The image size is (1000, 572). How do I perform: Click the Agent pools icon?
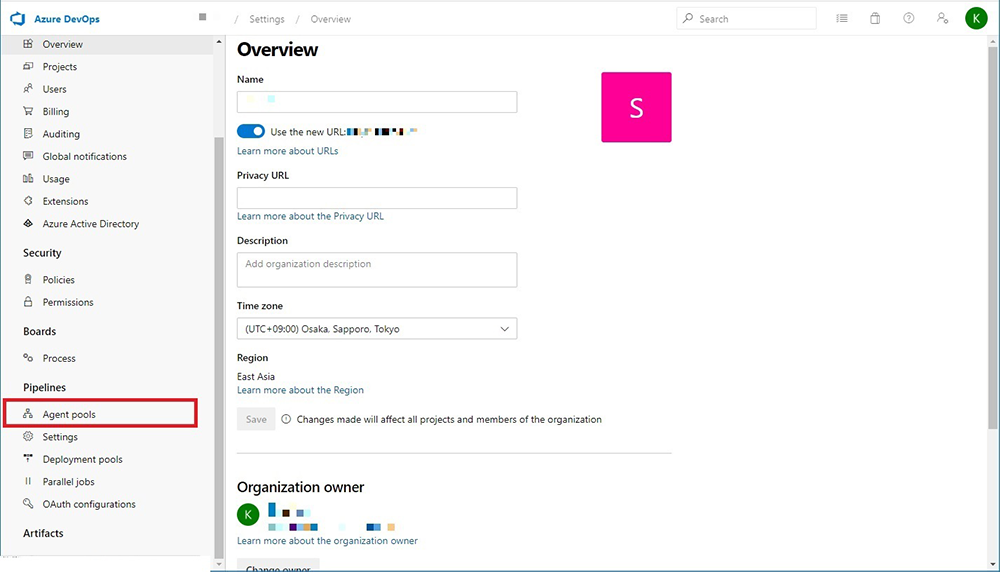click(x=28, y=414)
